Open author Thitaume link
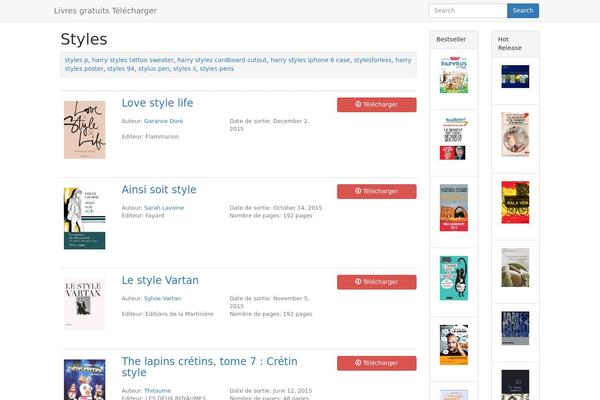Image resolution: width=600 pixels, height=400 pixels. pyautogui.click(x=157, y=391)
